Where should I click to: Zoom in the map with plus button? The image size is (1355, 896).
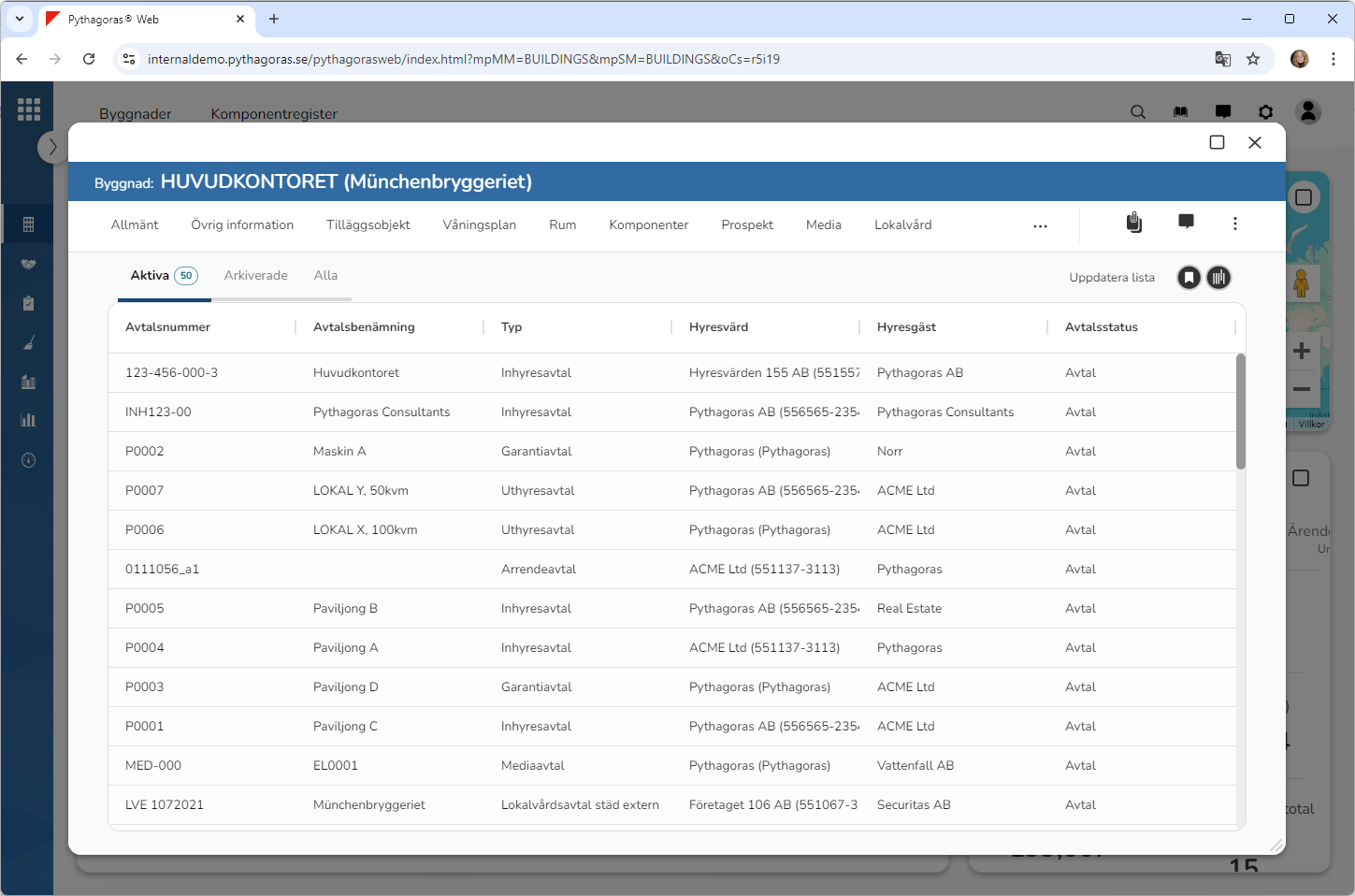coord(1301,352)
